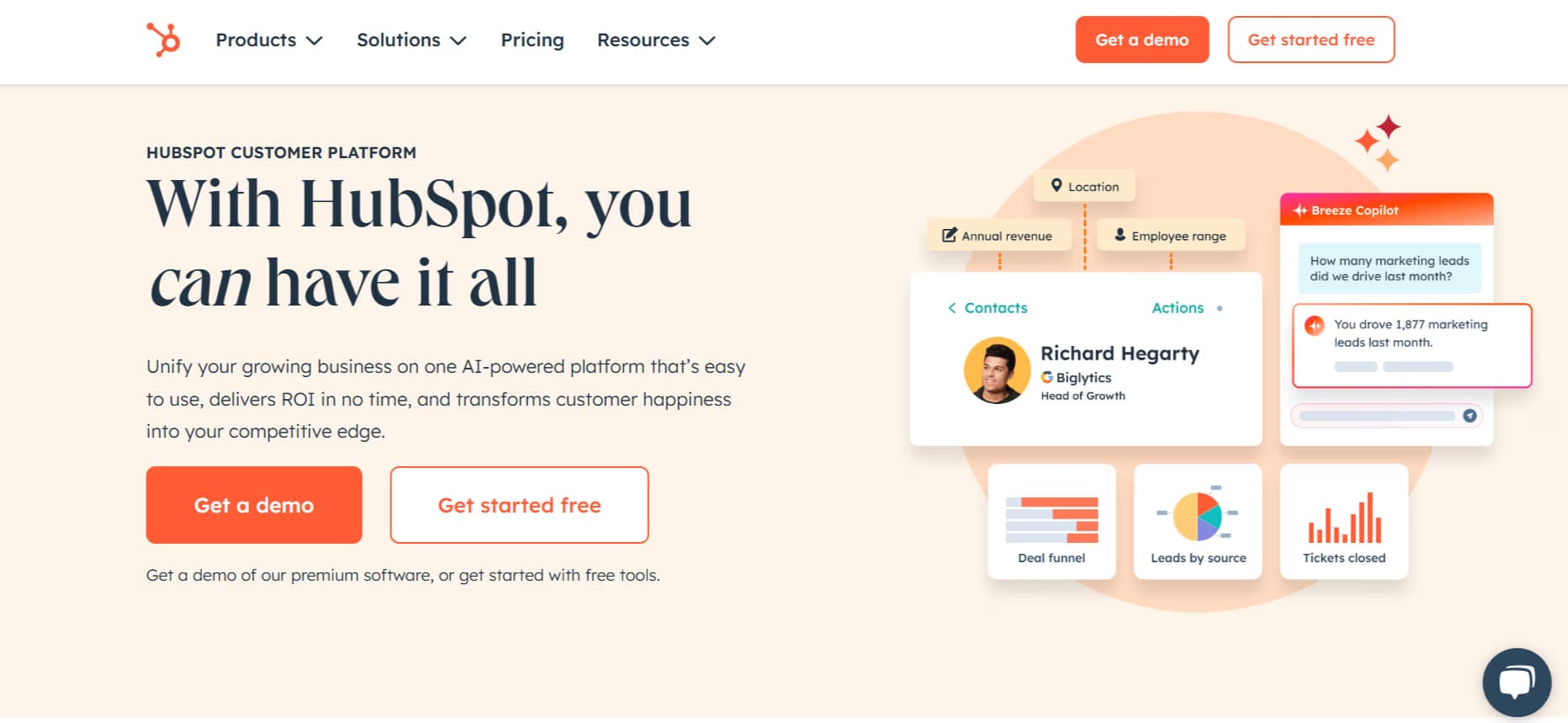Open the chat widget bubble
The image size is (1568, 723).
click(1517, 682)
